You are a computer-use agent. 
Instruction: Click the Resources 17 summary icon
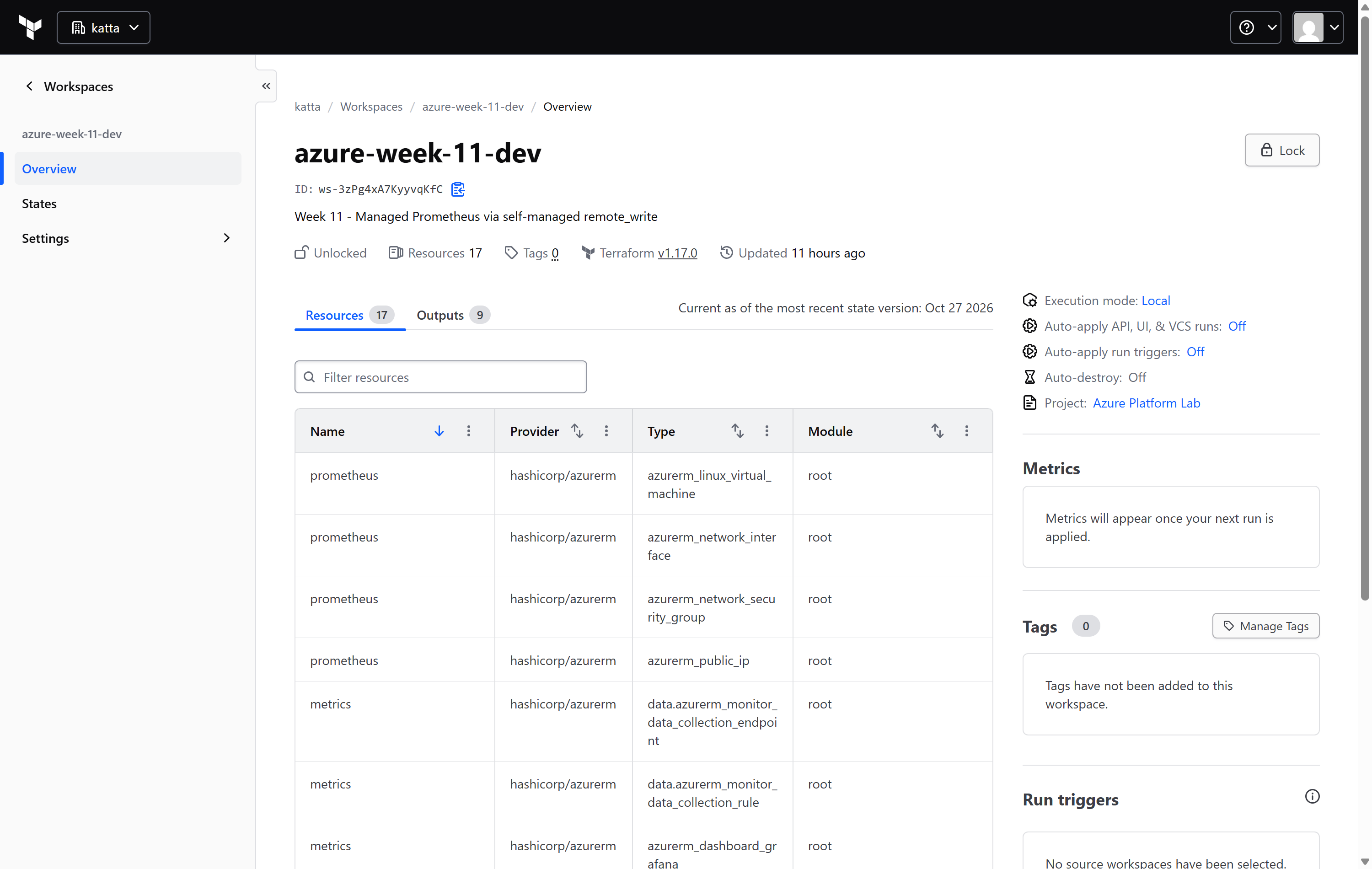tap(396, 252)
